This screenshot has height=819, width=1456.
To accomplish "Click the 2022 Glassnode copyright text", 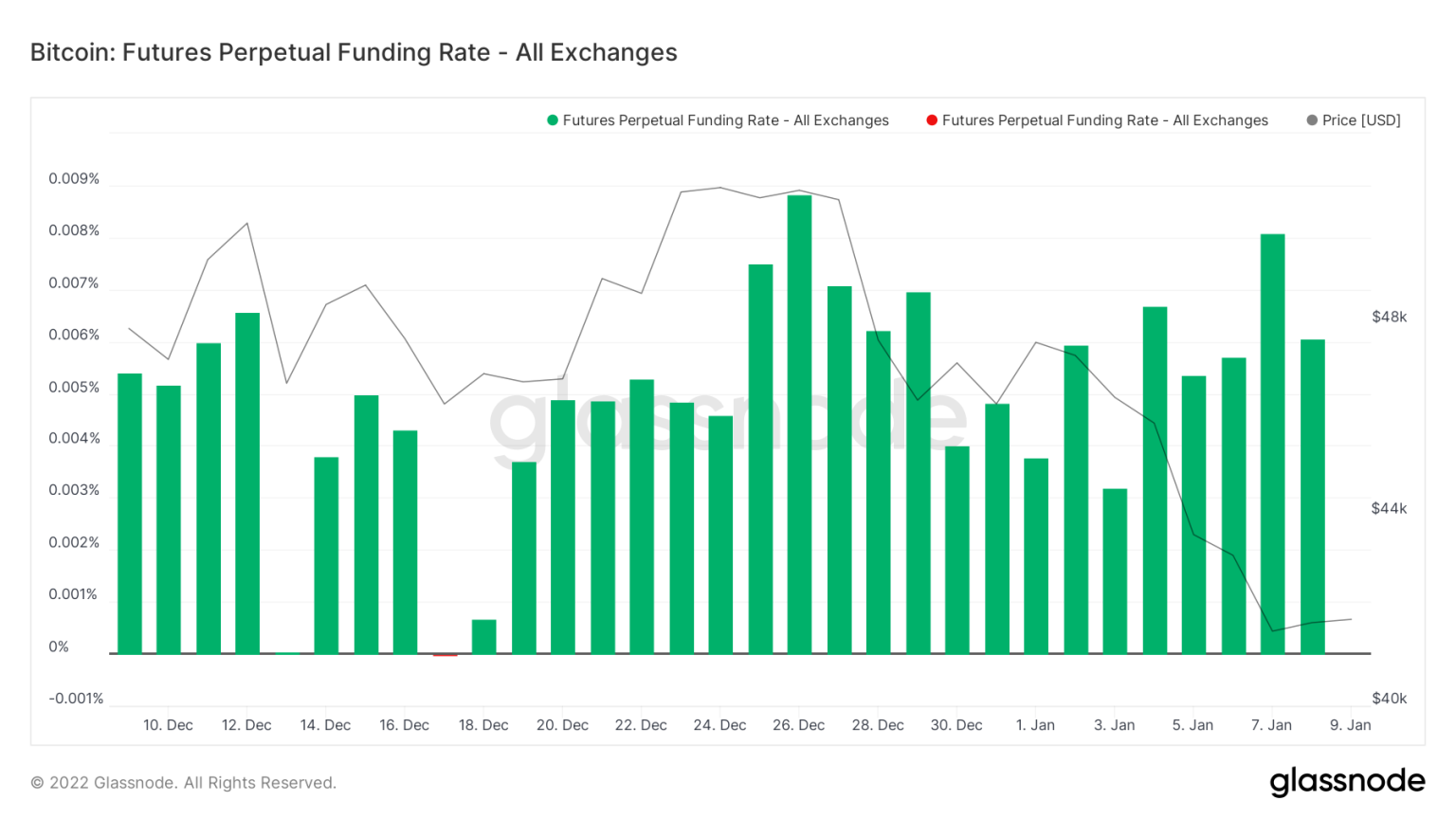I will click(183, 783).
